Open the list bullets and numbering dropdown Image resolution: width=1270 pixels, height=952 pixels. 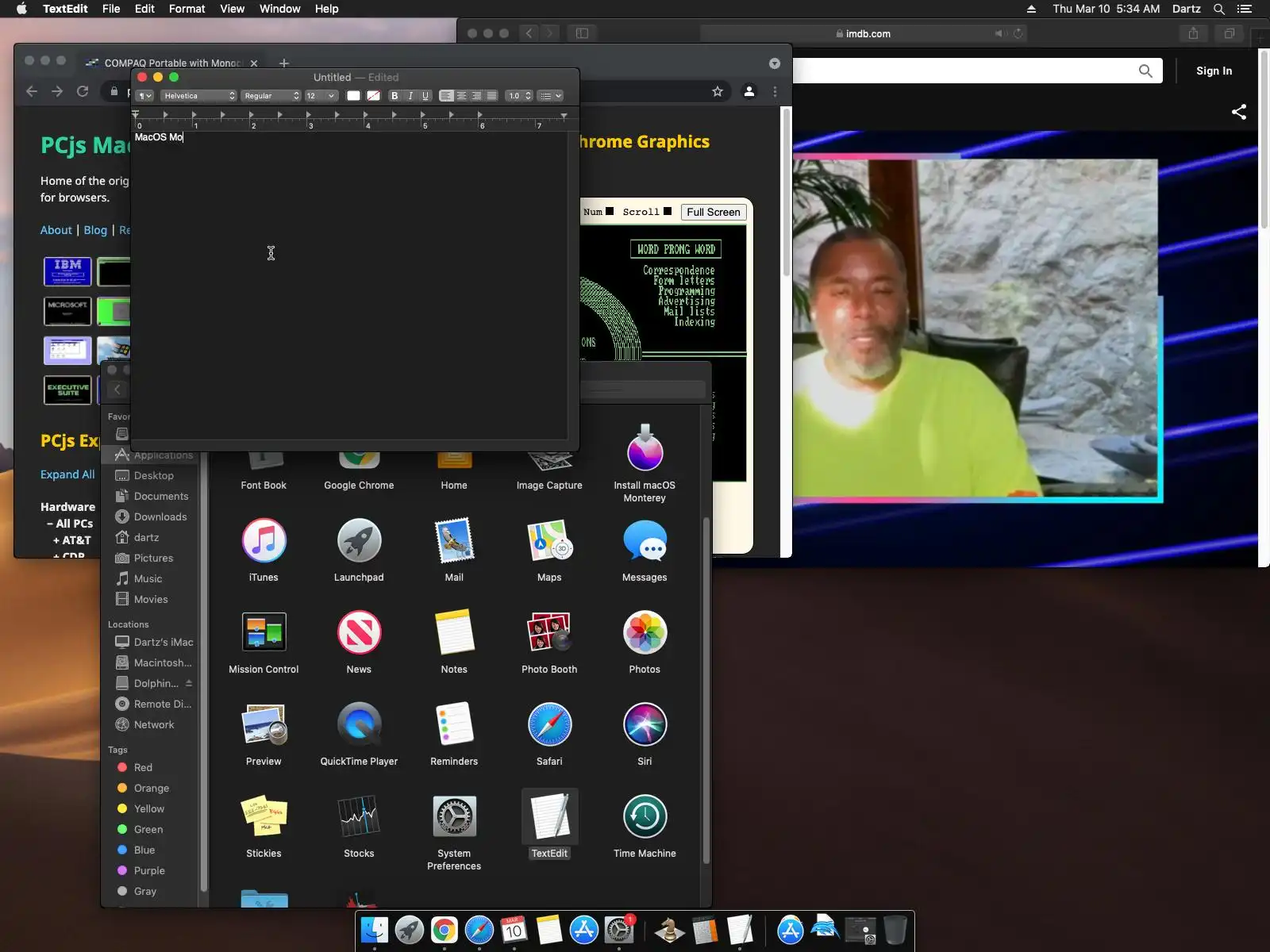tap(550, 96)
